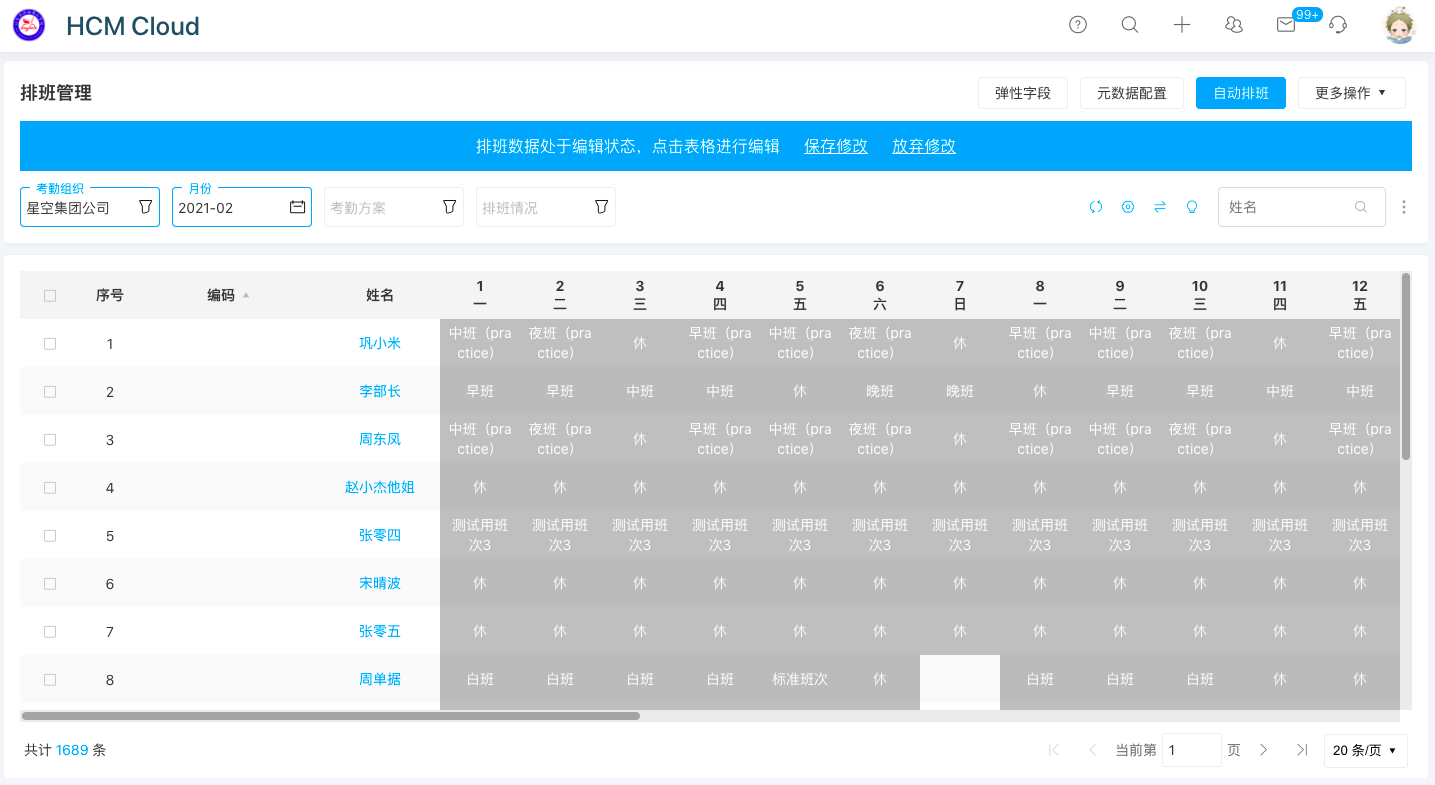The width and height of the screenshot is (1435, 785).
Task: Click filter funnel in 考勤组织 field
Action: [145, 206]
